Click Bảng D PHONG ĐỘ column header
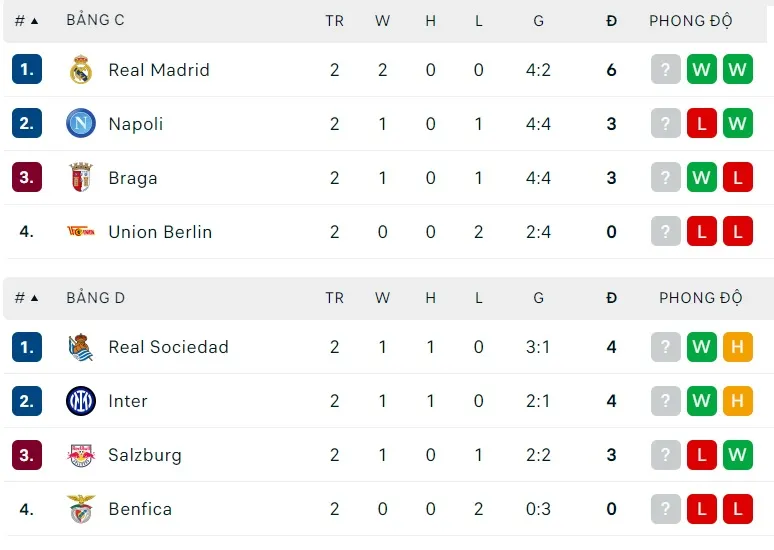This screenshot has height=550, width=774. click(700, 298)
